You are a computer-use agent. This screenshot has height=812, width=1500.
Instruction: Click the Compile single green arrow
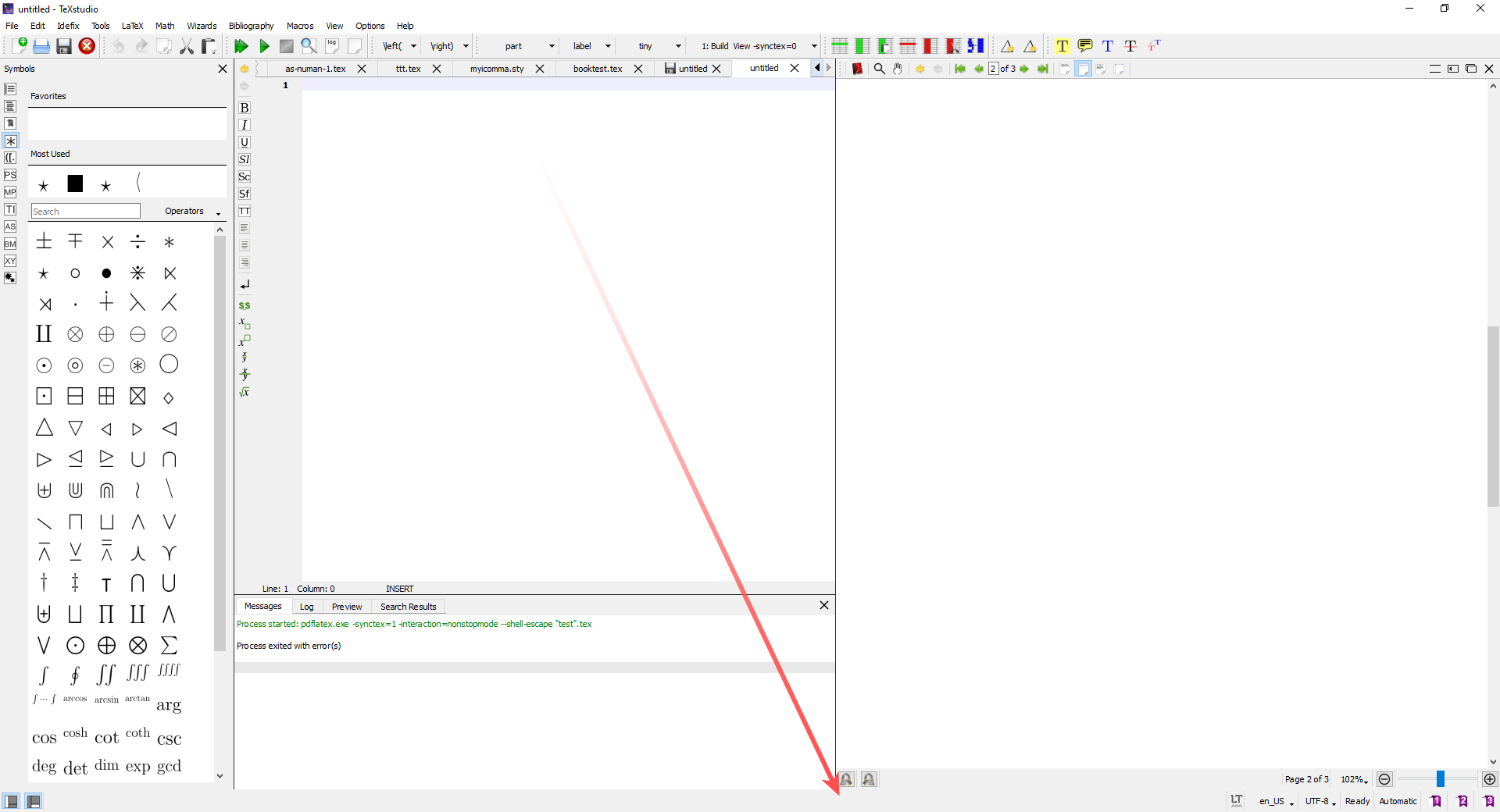pyautogui.click(x=264, y=46)
